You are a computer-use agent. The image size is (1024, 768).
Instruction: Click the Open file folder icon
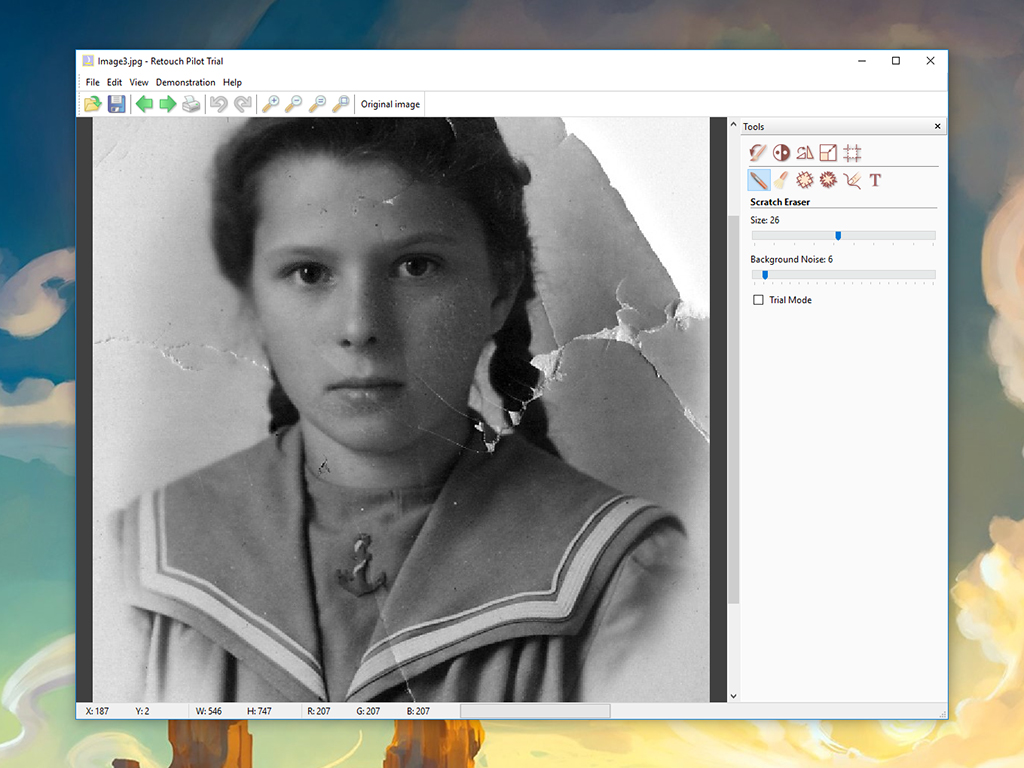pyautogui.click(x=92, y=104)
